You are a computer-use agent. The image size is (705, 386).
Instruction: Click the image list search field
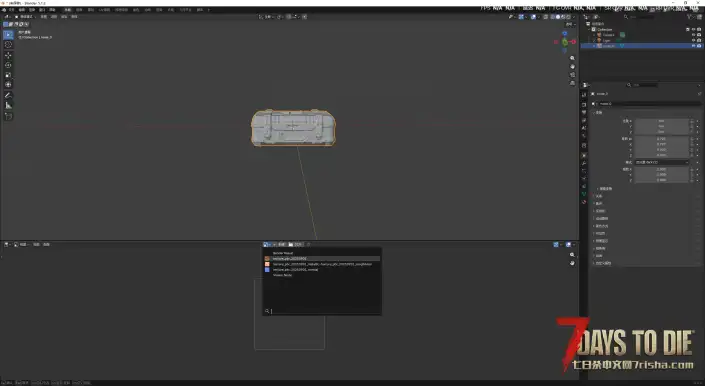pyautogui.click(x=322, y=311)
